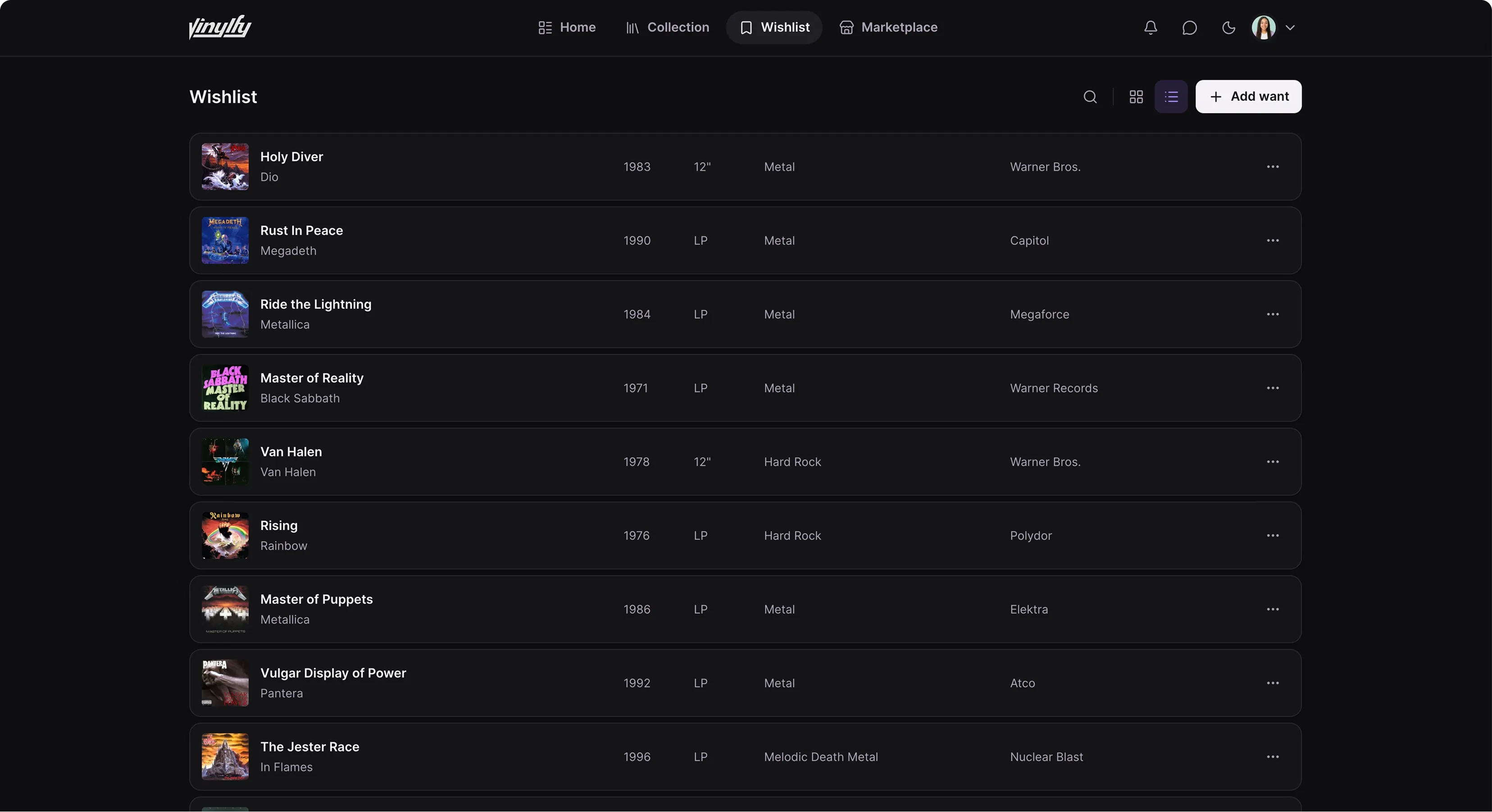
Task: Click the Rising album cover
Action: 225,536
